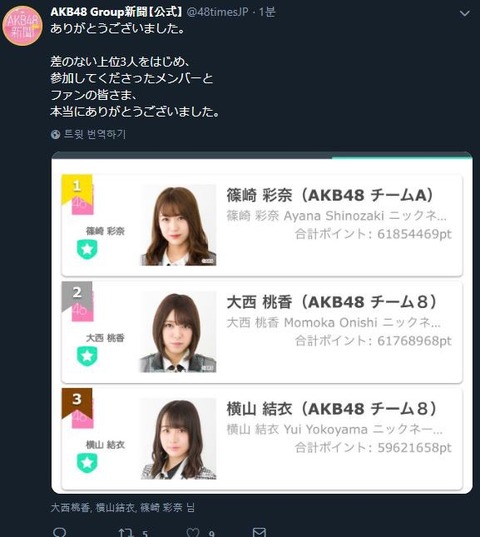Click the 트윗 번역하기 translate link
The height and width of the screenshot is (537, 480).
(x=95, y=134)
